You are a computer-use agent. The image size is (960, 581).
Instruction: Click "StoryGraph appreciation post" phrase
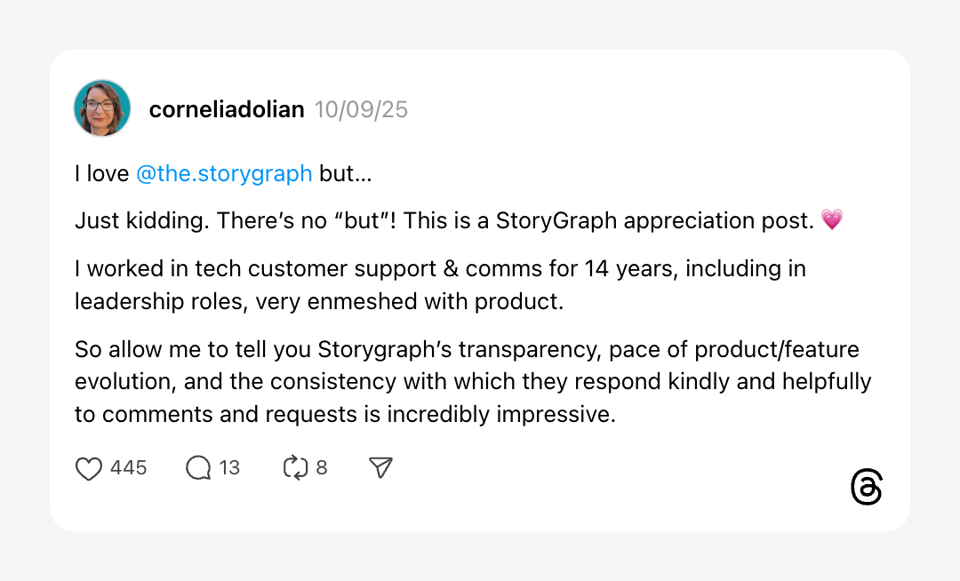coord(654,220)
